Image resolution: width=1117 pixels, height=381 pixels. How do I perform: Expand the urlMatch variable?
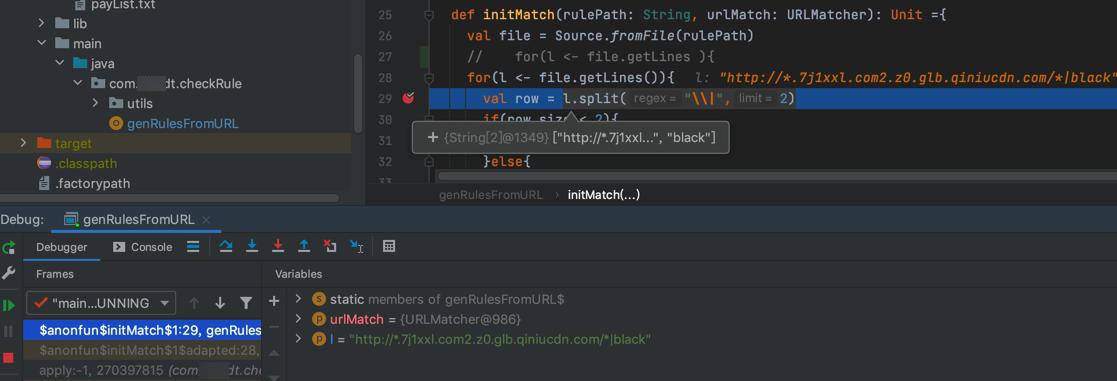(298, 319)
